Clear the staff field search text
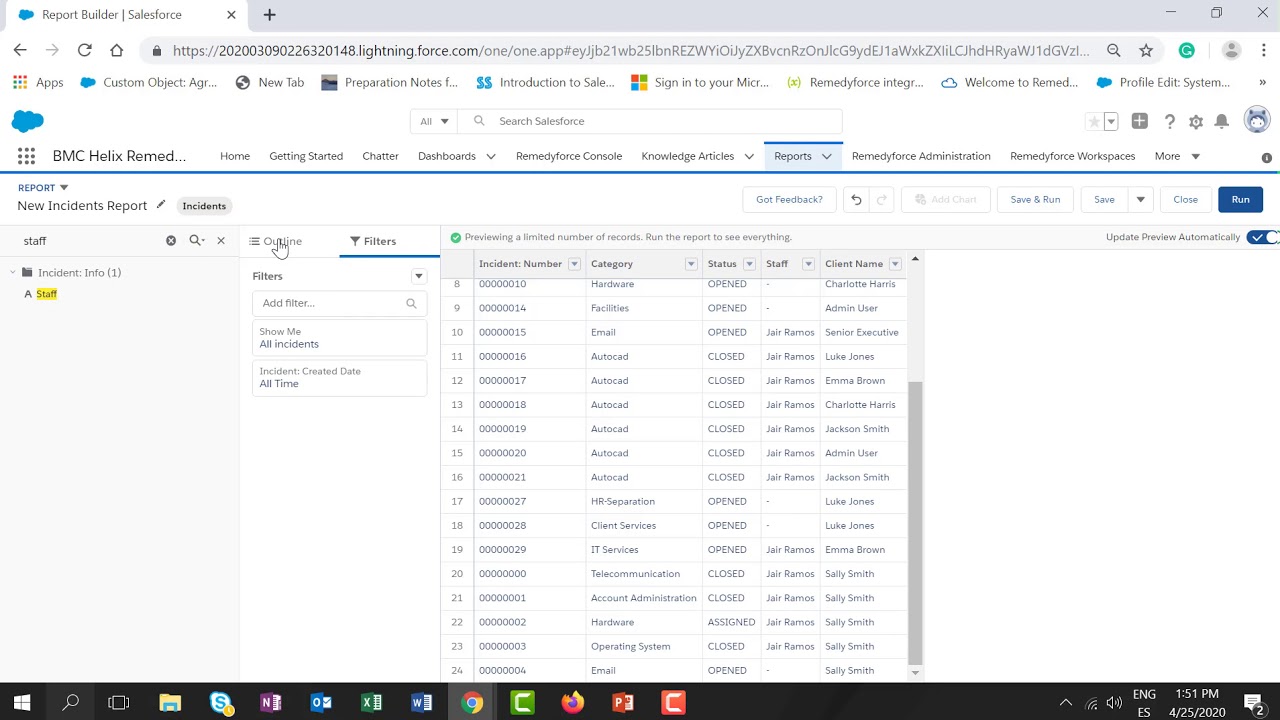This screenshot has width=1280, height=720. (x=171, y=241)
